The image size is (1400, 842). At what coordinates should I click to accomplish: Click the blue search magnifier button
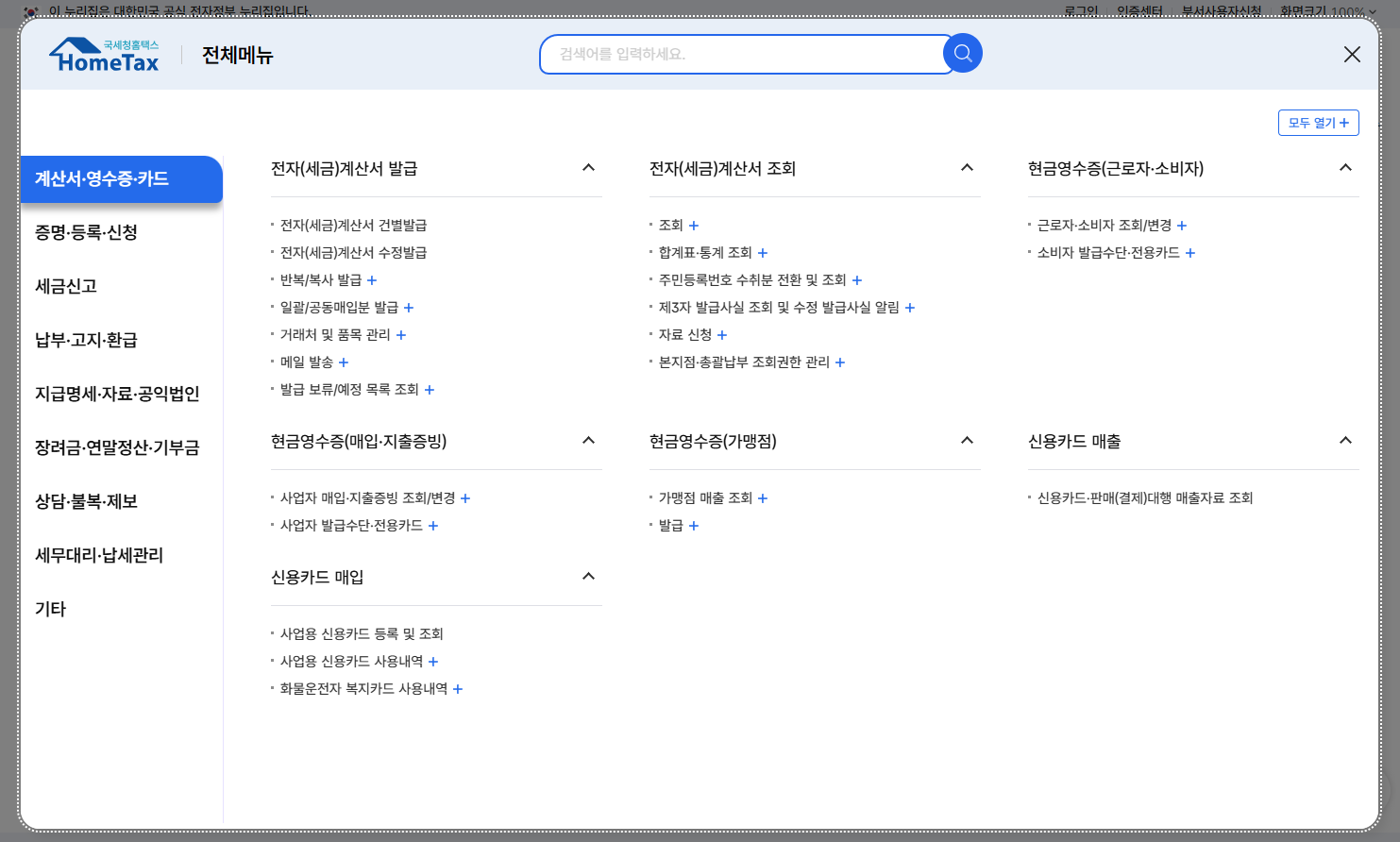(x=963, y=54)
